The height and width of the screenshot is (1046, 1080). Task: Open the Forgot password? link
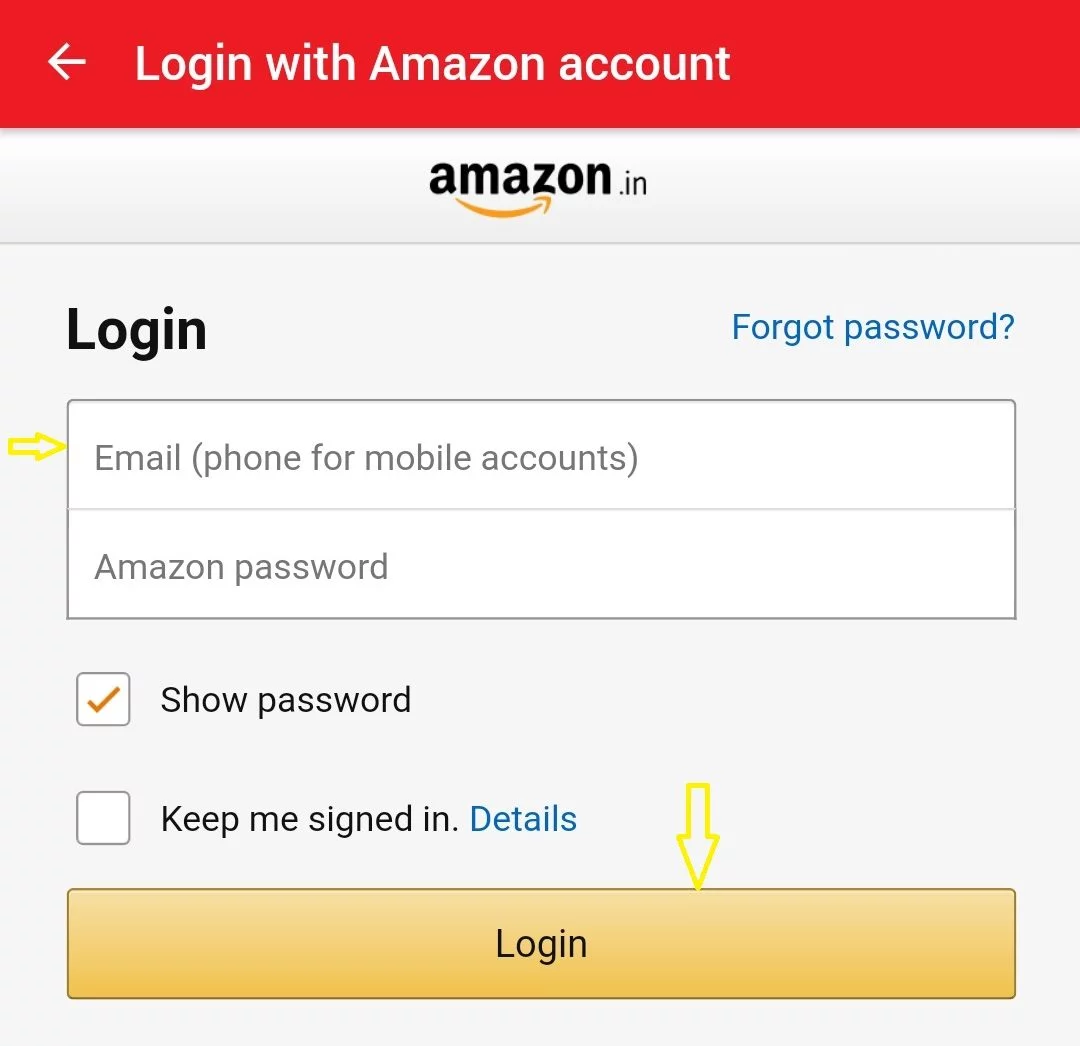(x=873, y=327)
